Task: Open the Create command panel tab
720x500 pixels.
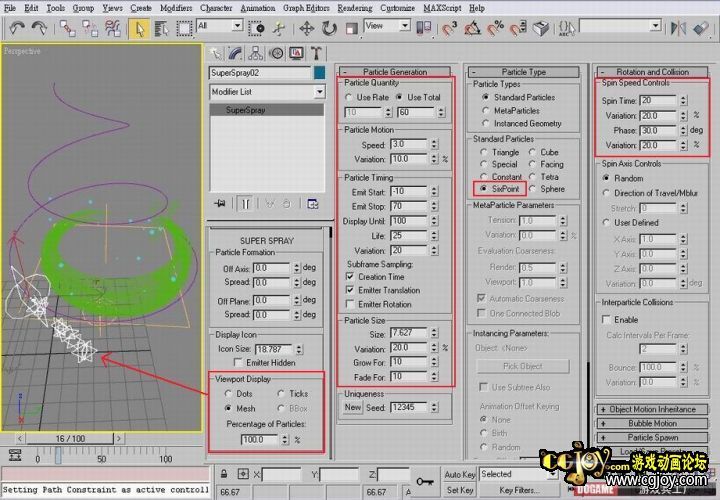Action: (x=215, y=53)
